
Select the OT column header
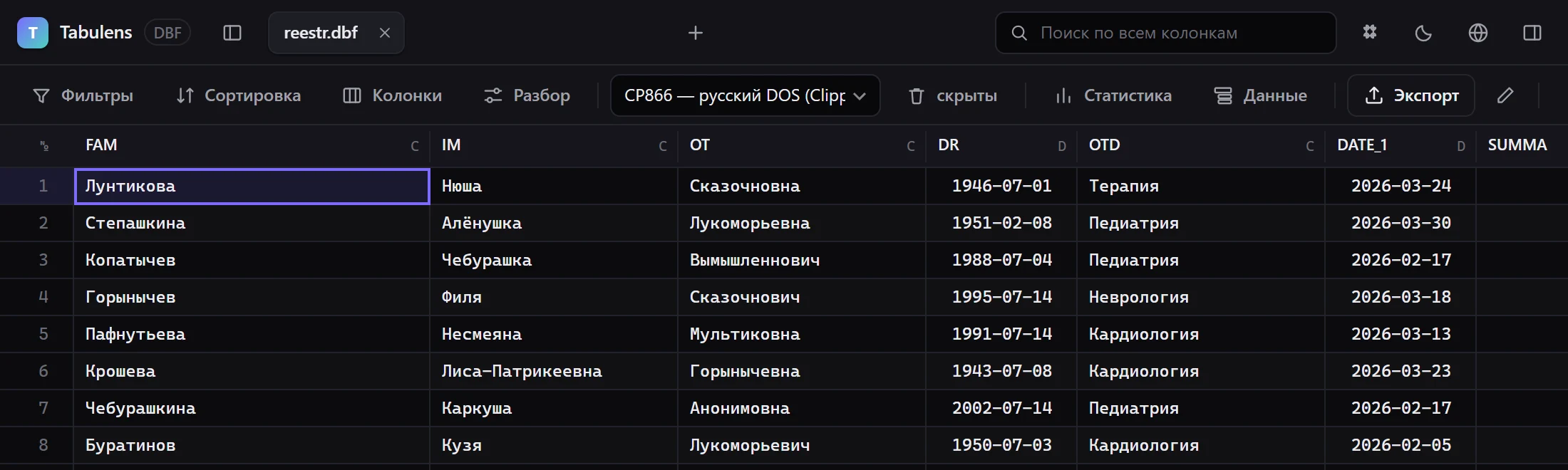[x=802, y=145]
